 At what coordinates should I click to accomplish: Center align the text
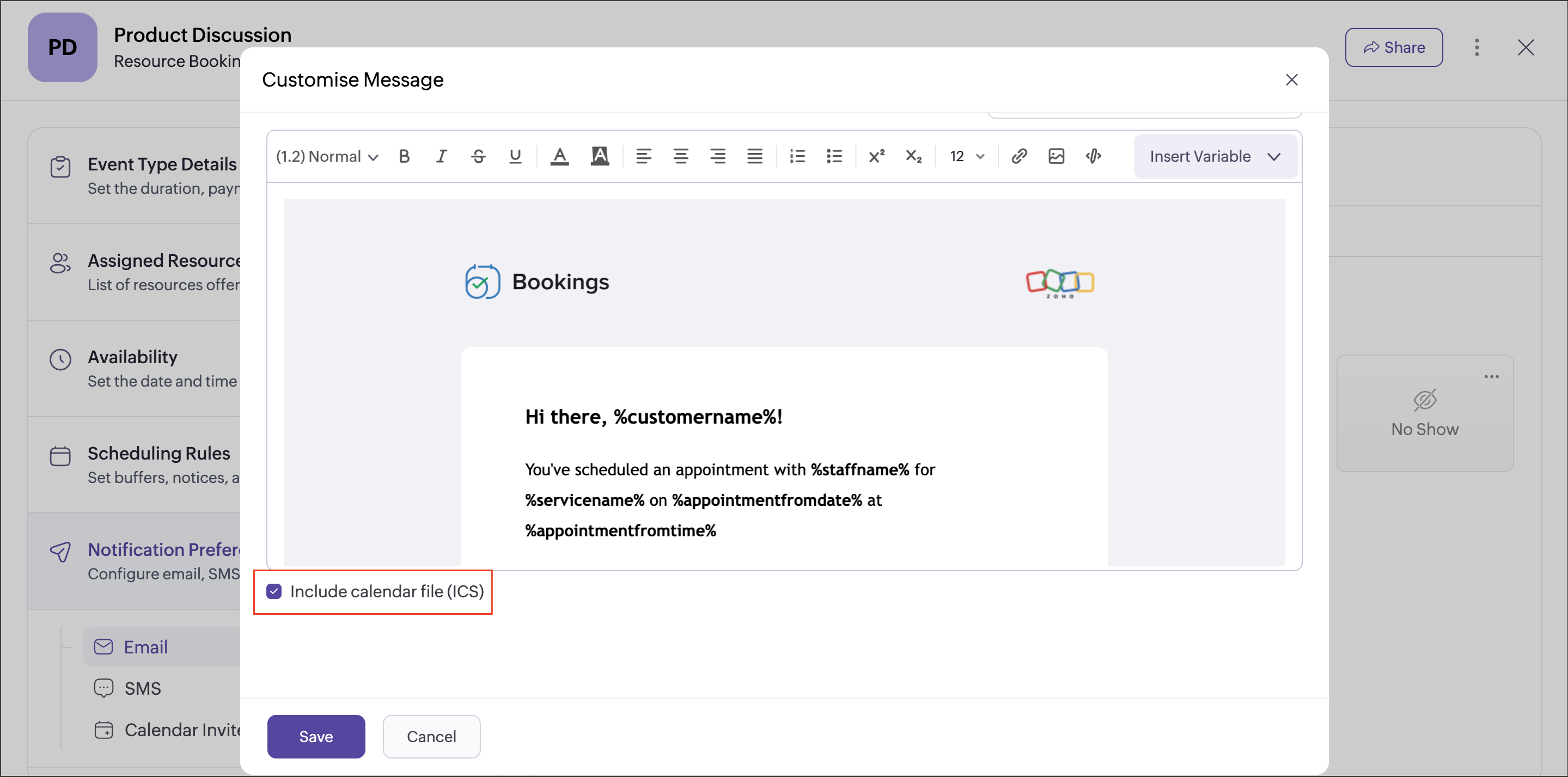681,156
